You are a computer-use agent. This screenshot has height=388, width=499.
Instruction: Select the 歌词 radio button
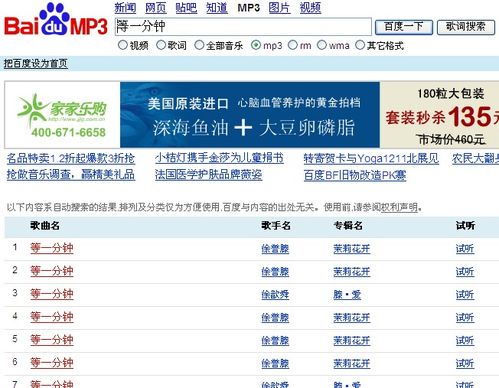(161, 45)
